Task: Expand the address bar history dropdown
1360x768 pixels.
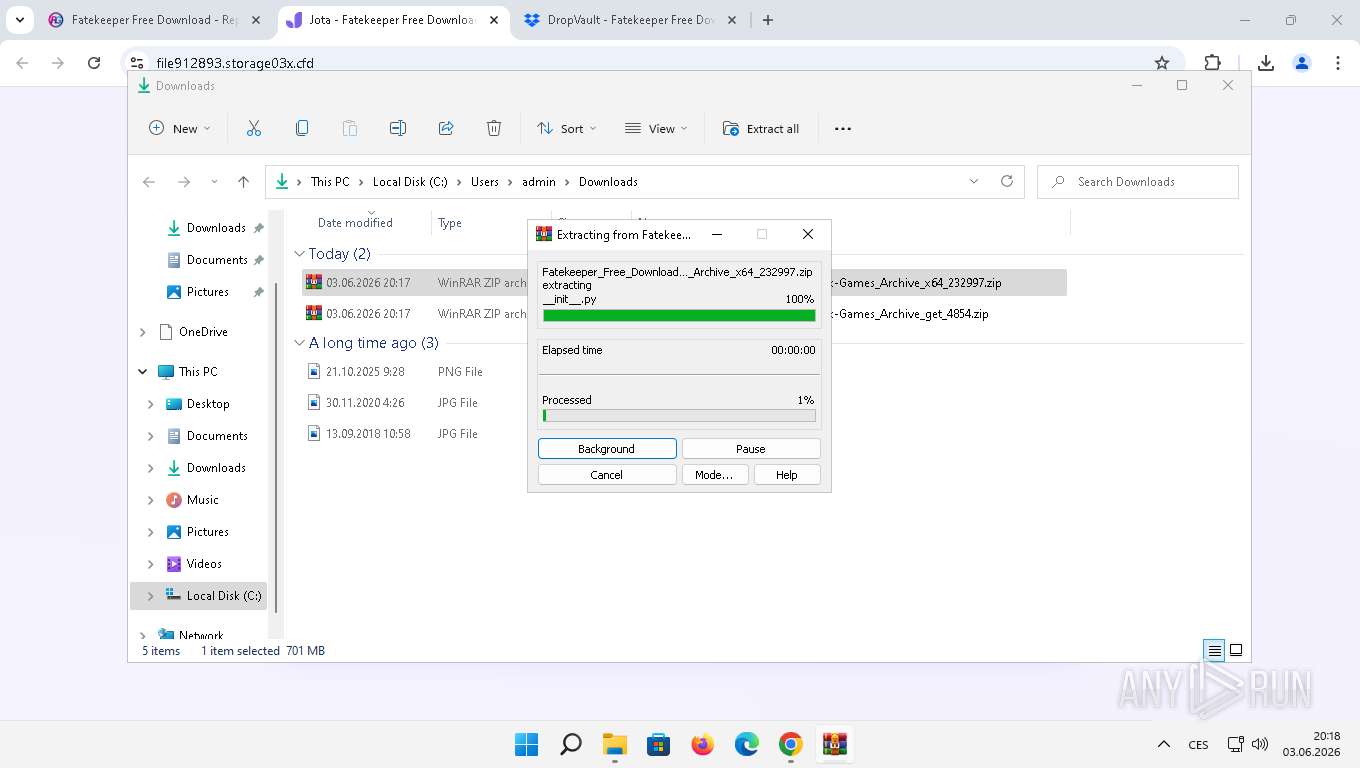Action: tap(974, 181)
